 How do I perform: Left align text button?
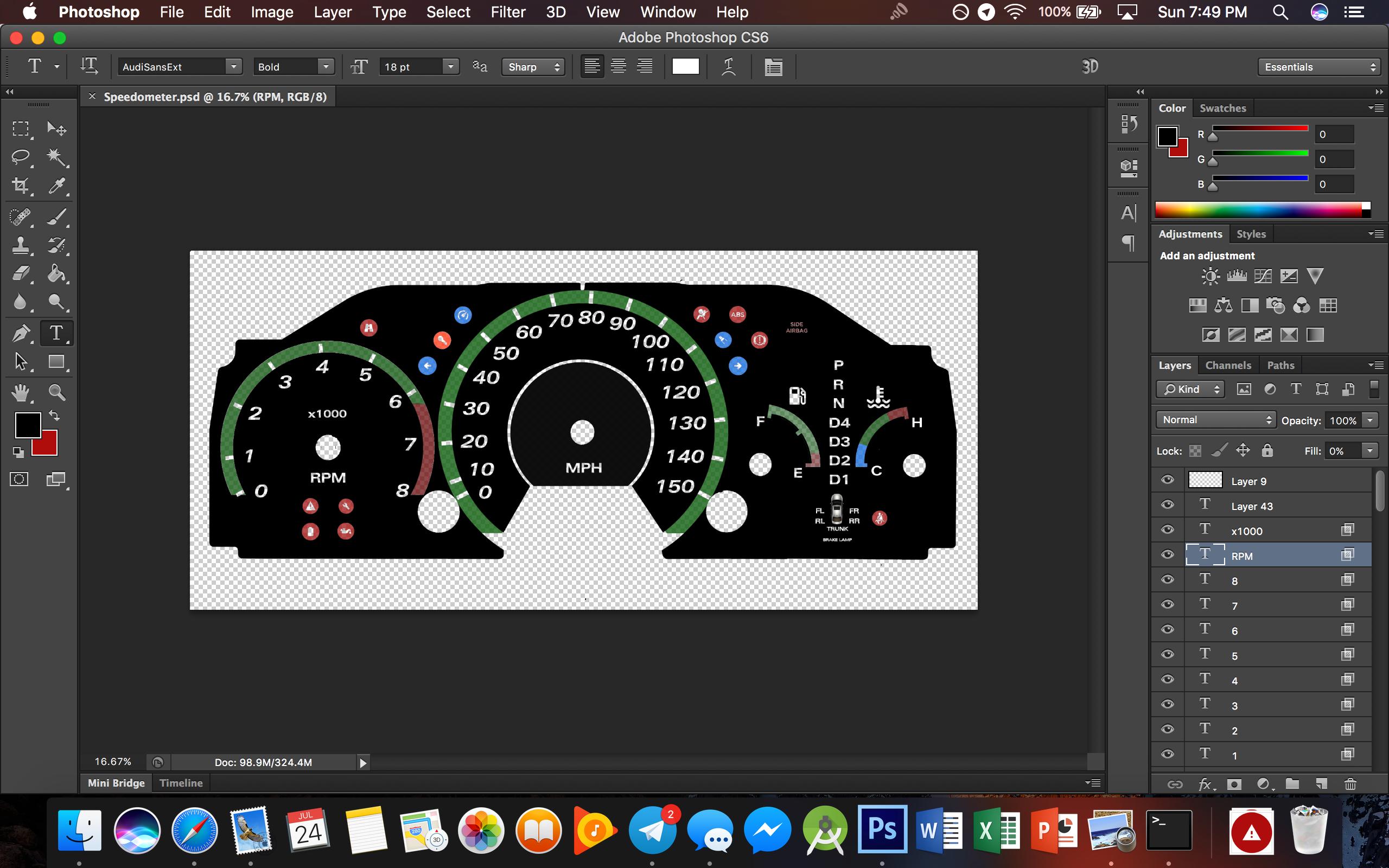(x=592, y=67)
